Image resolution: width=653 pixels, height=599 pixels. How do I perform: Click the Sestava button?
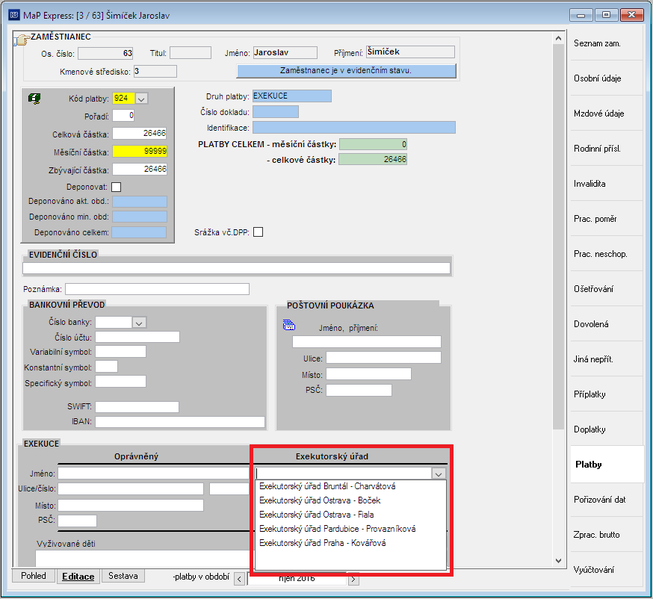point(123,576)
